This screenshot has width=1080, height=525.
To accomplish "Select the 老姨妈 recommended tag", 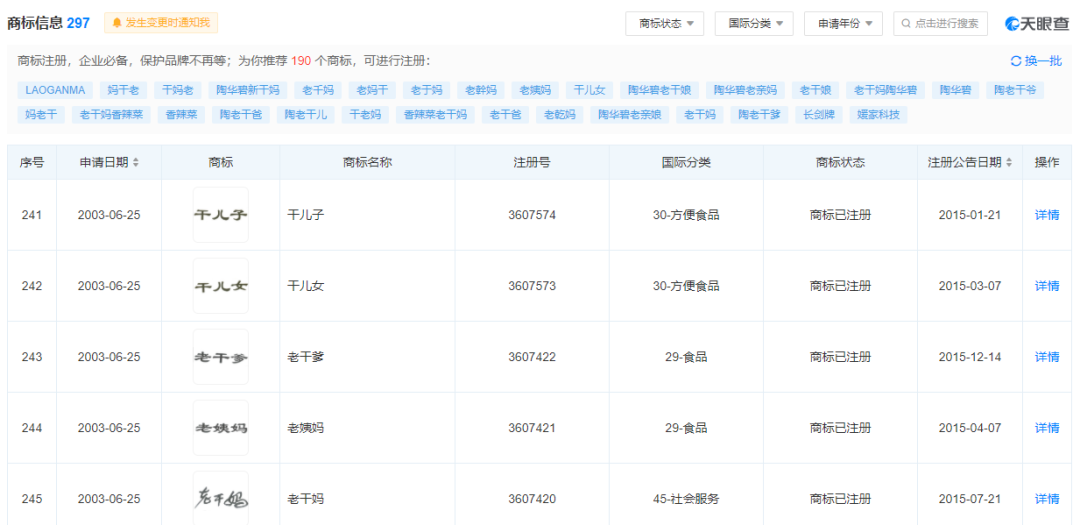I will 535,90.
